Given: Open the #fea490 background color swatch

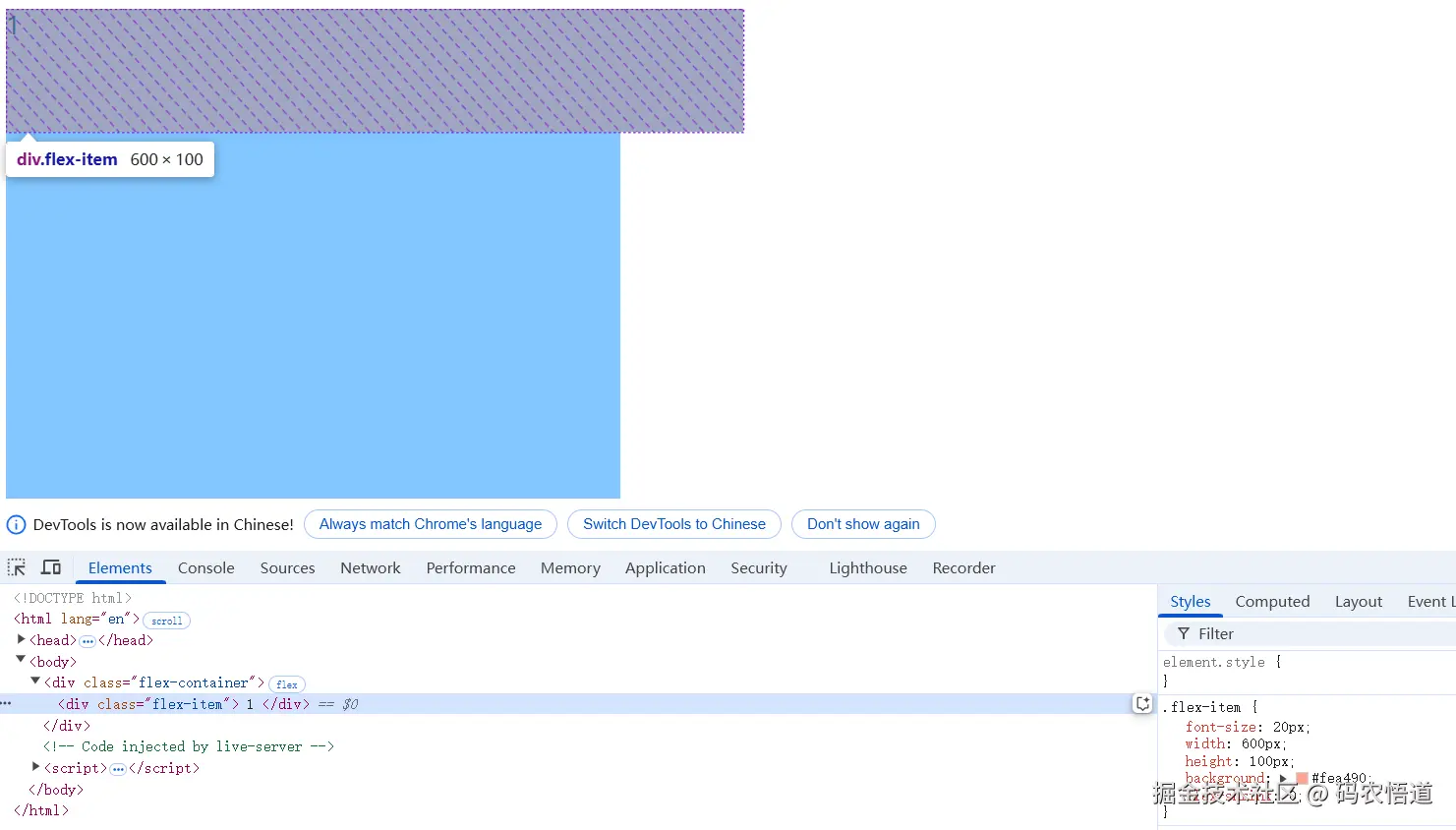Looking at the screenshot, I should (x=1302, y=778).
